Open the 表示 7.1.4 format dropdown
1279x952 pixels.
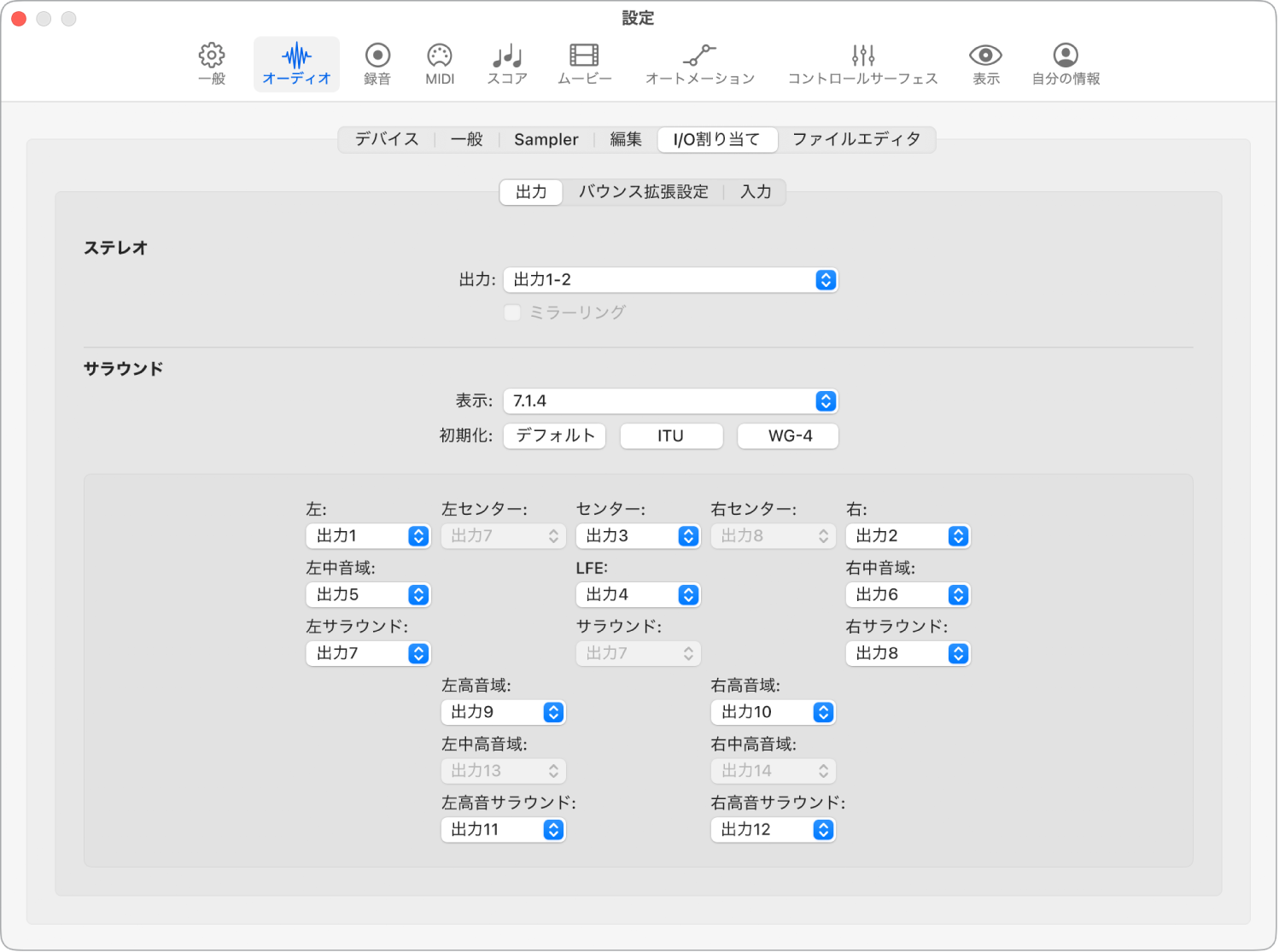pyautogui.click(x=671, y=401)
